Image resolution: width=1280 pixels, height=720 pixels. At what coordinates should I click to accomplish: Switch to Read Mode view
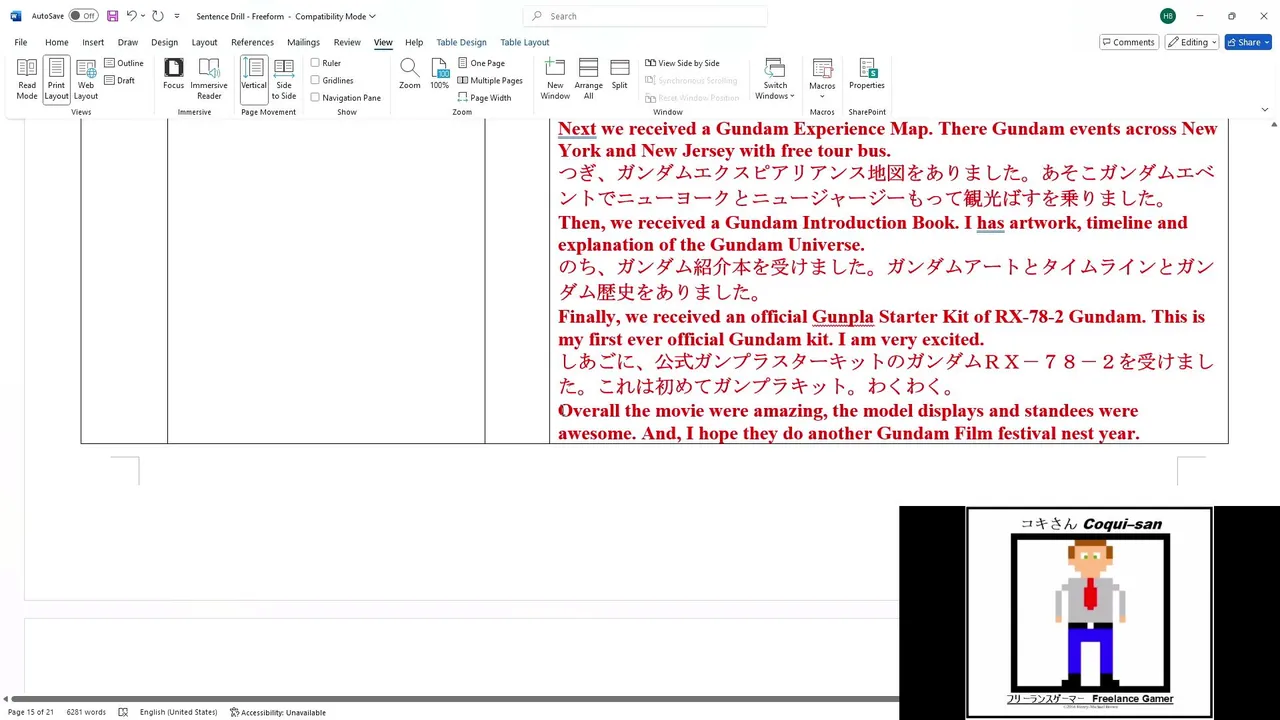pos(27,79)
